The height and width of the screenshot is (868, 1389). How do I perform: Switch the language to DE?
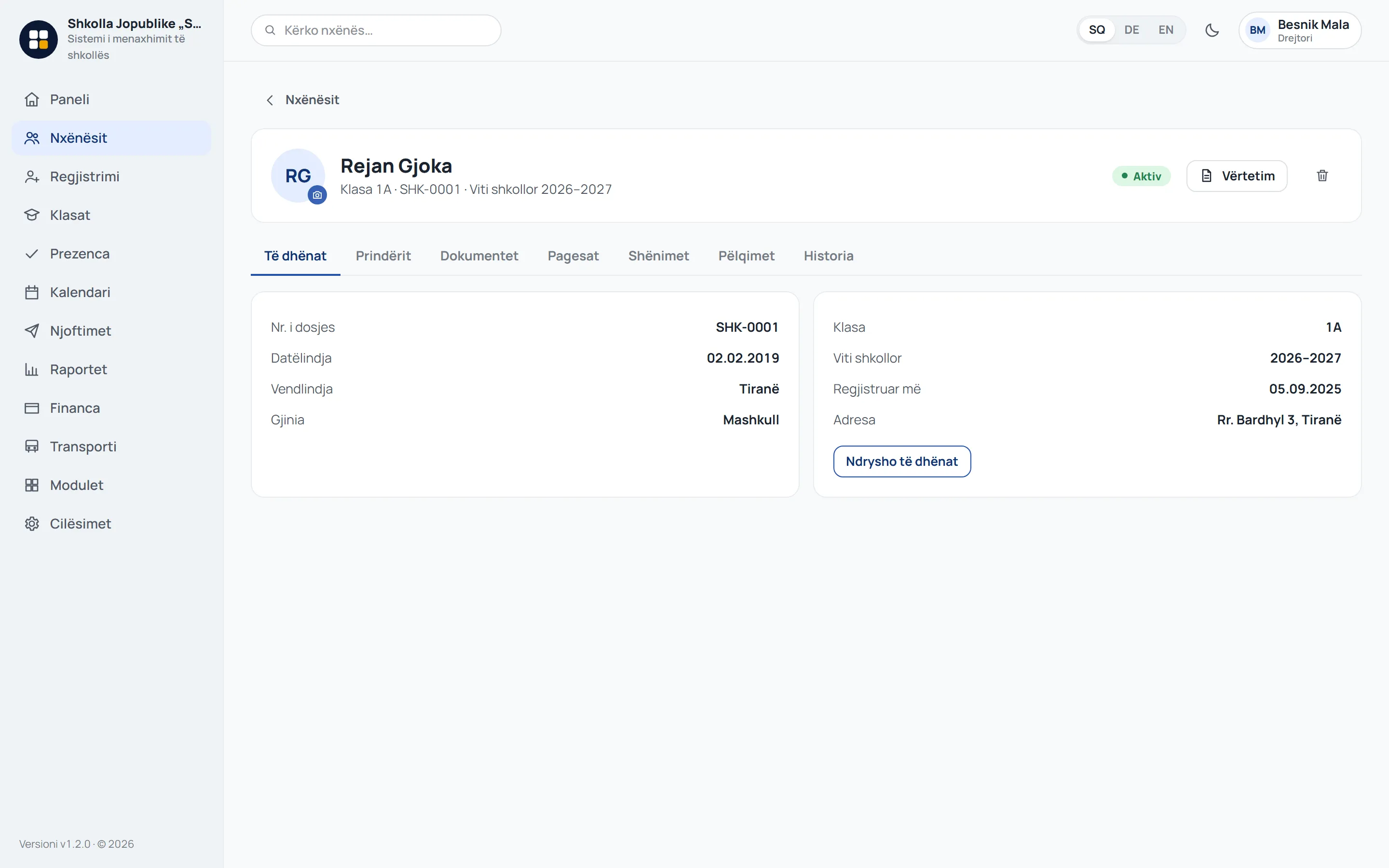tap(1131, 30)
